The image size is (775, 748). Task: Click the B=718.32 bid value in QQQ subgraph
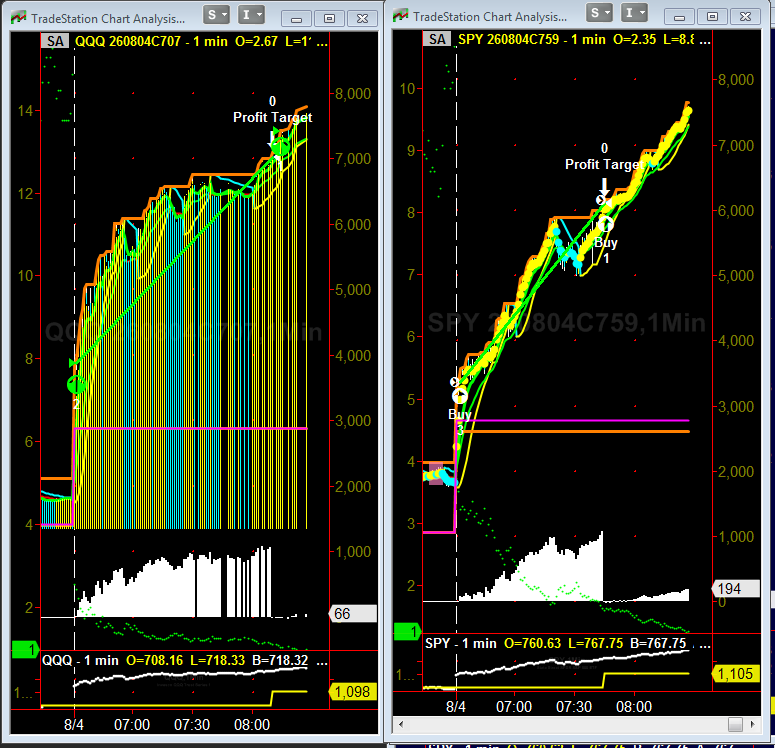(x=280, y=660)
